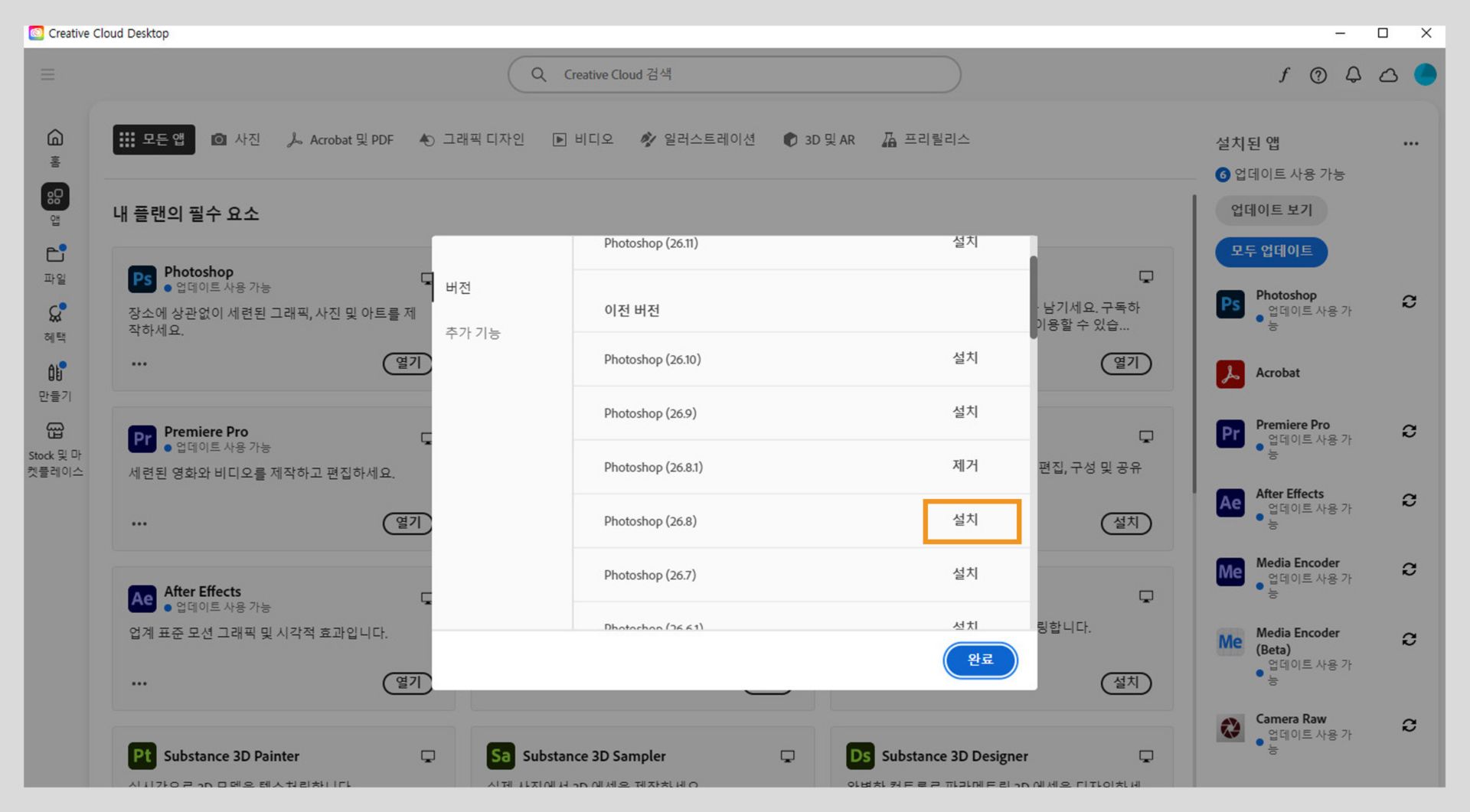Viewport: 1470px width, 812px height.
Task: Open After Effects with its 열기 button
Action: (407, 683)
